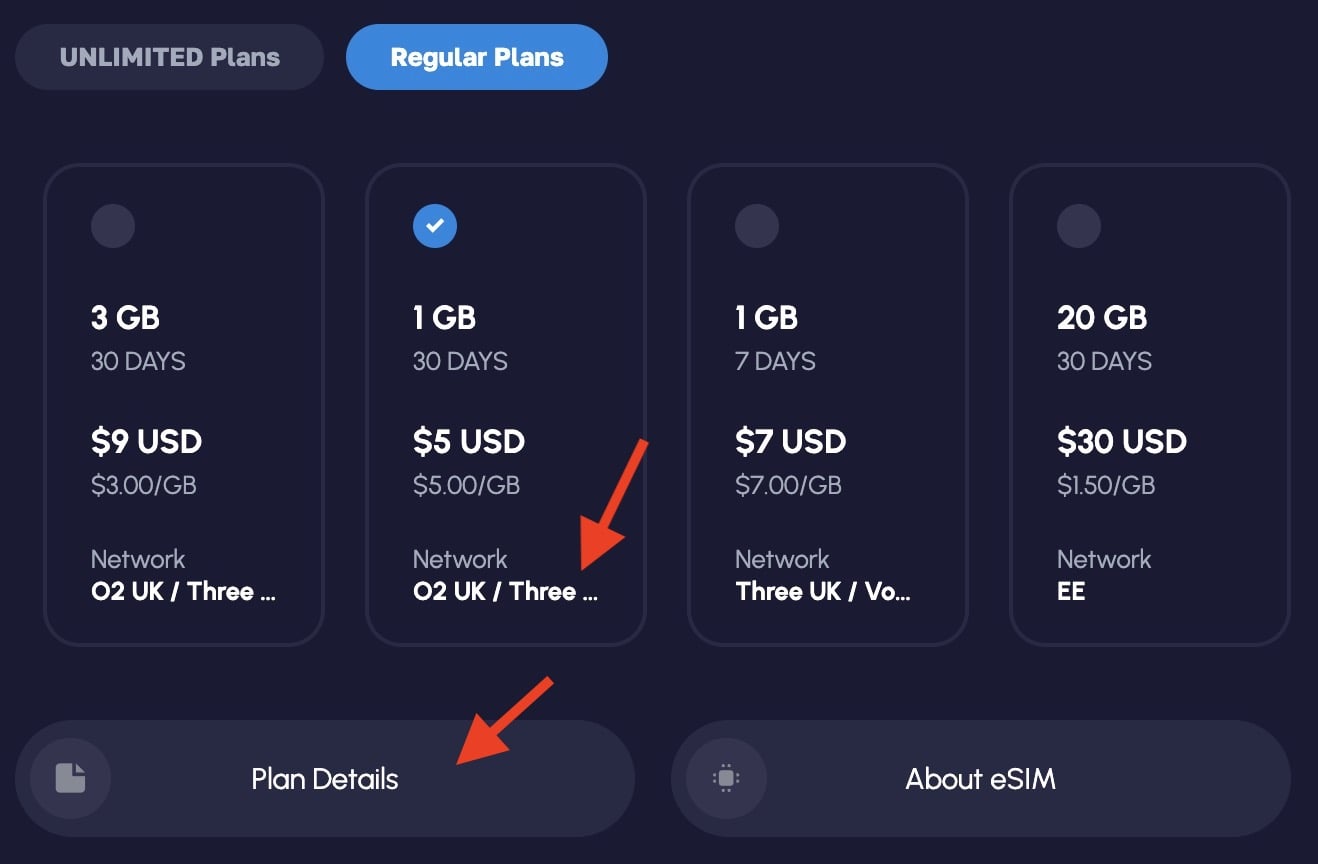Click the EE network label
The image size is (1318, 864).
pyautogui.click(x=1071, y=591)
